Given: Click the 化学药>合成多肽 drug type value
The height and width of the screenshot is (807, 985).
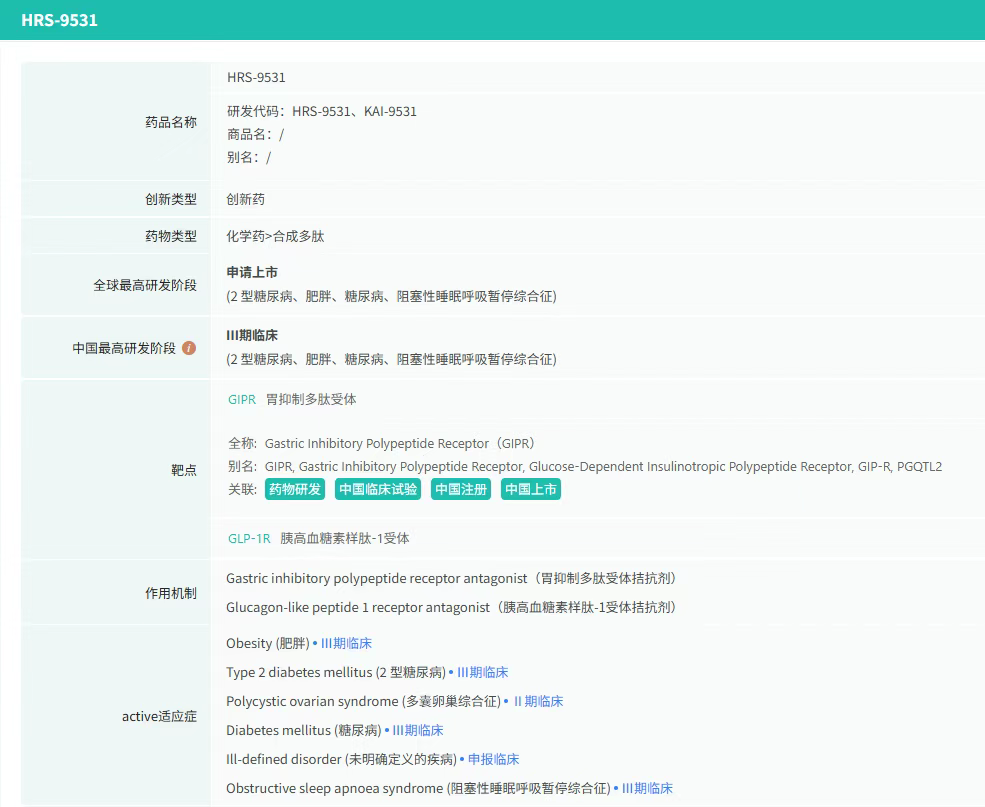Looking at the screenshot, I should (275, 236).
